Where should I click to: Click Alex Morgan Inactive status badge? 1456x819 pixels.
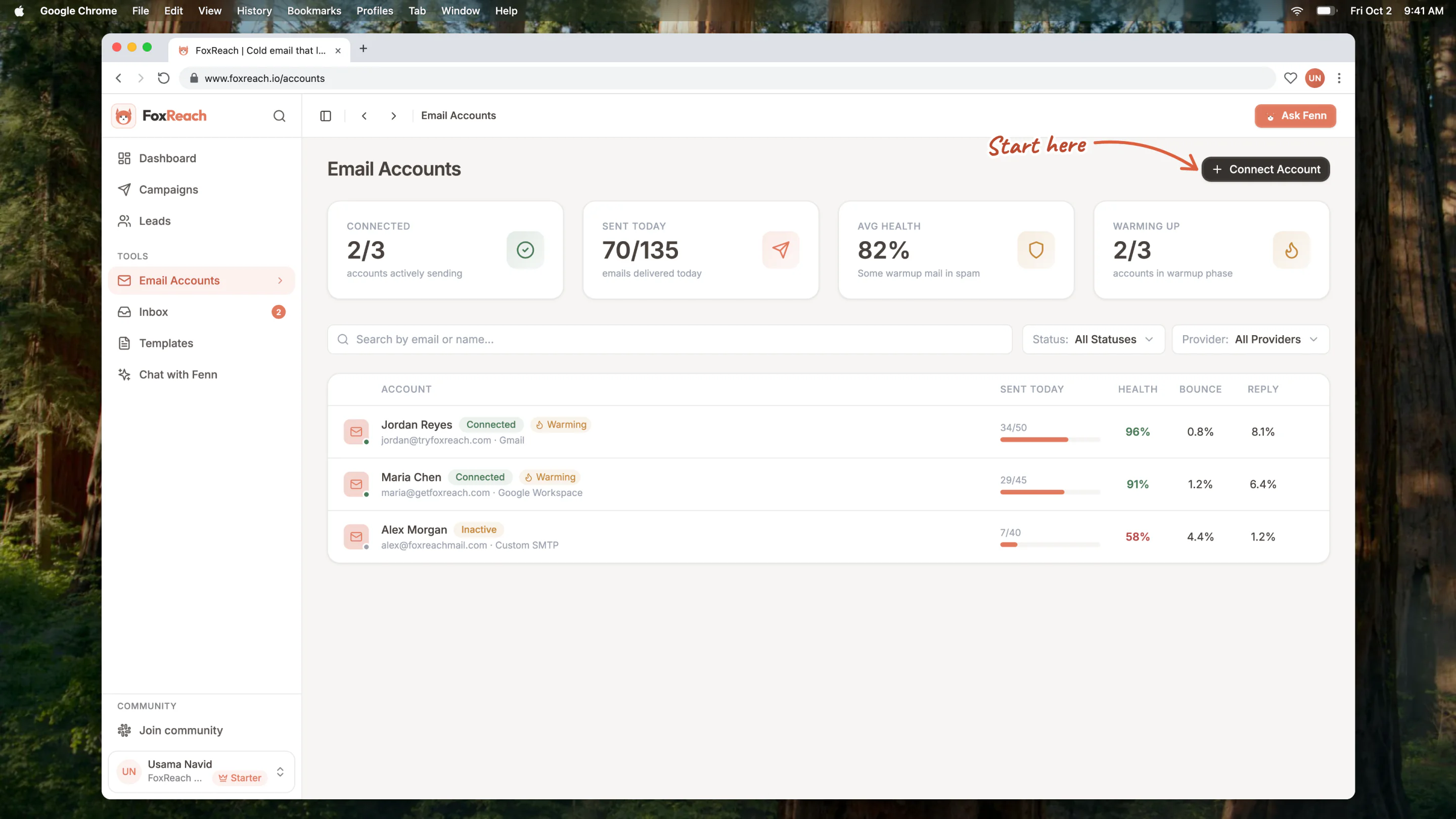tap(478, 530)
